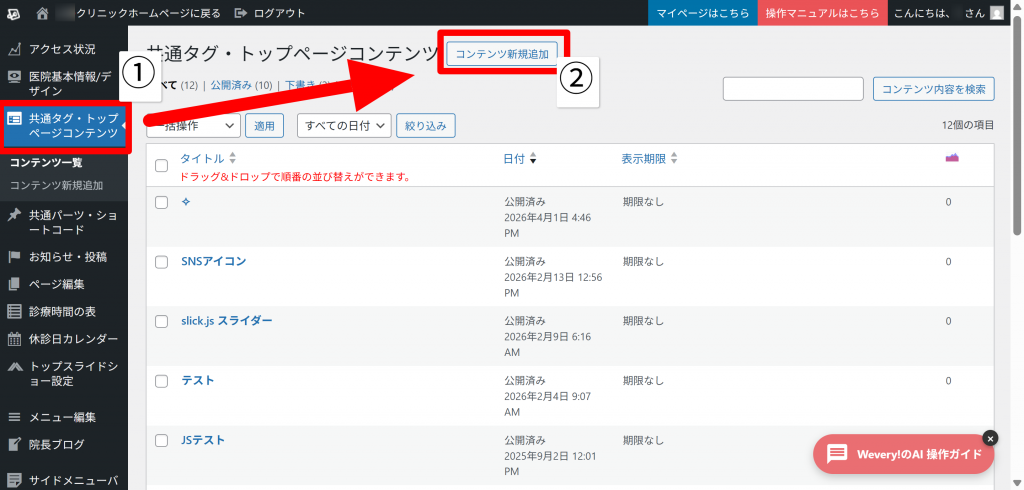Screen dimensions: 1024x490
Task: Click the 院長ブログ edit icon in sidebar
Action: (14, 445)
